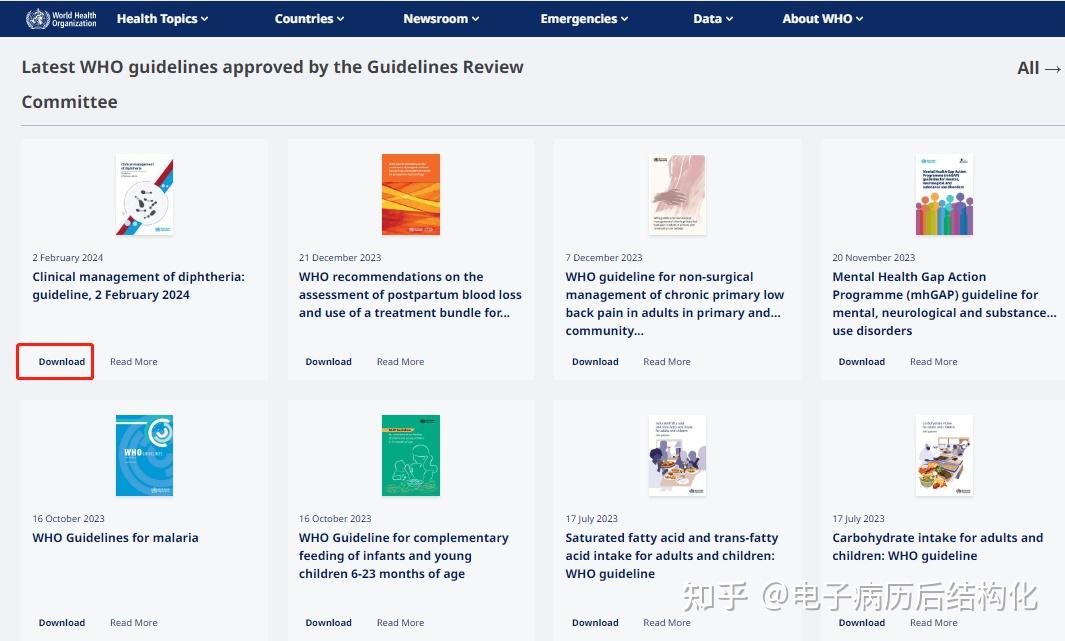Screen dimensions: 1065x641
Task: Download the mhGAP guideline
Action: [x=862, y=362]
